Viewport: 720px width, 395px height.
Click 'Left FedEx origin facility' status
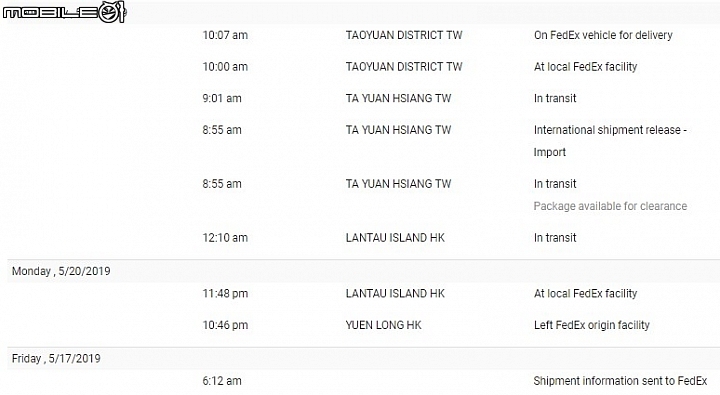(591, 326)
